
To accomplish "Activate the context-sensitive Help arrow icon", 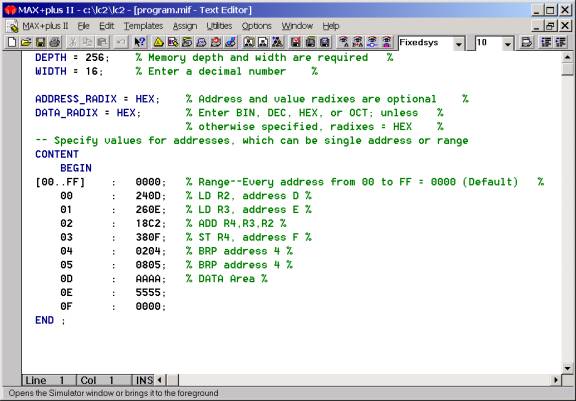I will tap(139, 42).
